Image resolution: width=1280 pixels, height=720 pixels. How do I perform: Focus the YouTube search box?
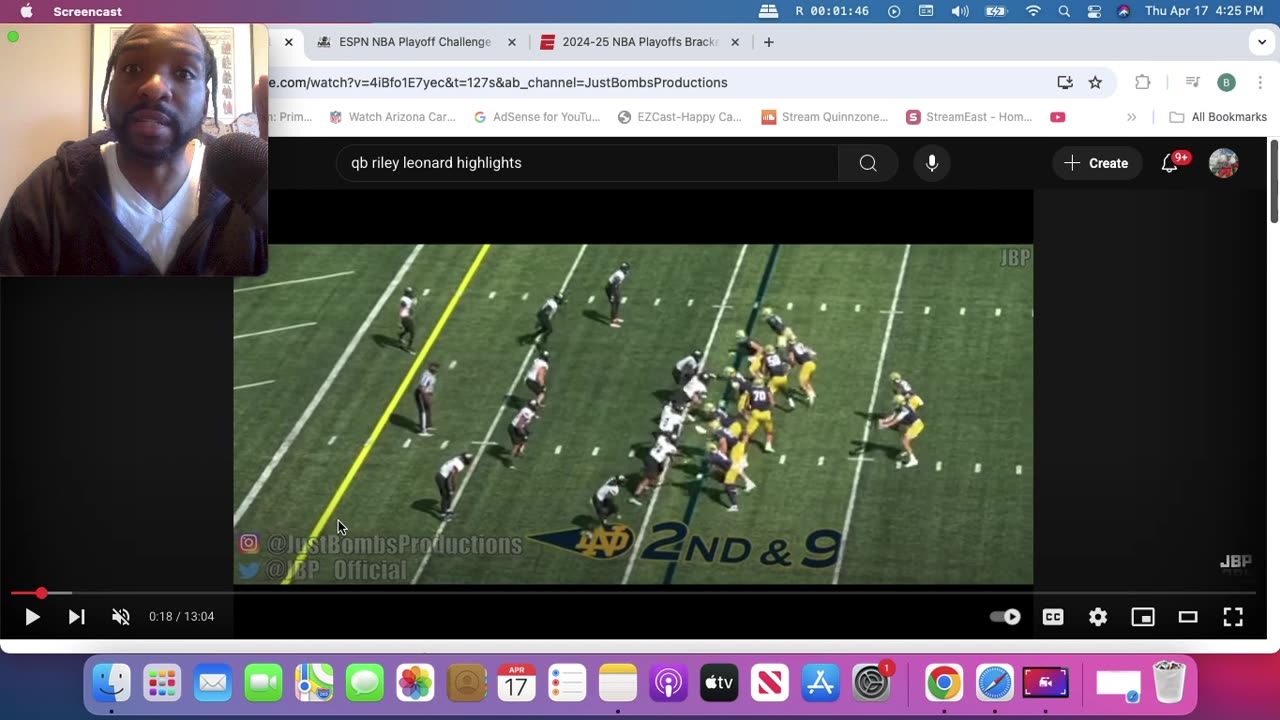coord(588,163)
